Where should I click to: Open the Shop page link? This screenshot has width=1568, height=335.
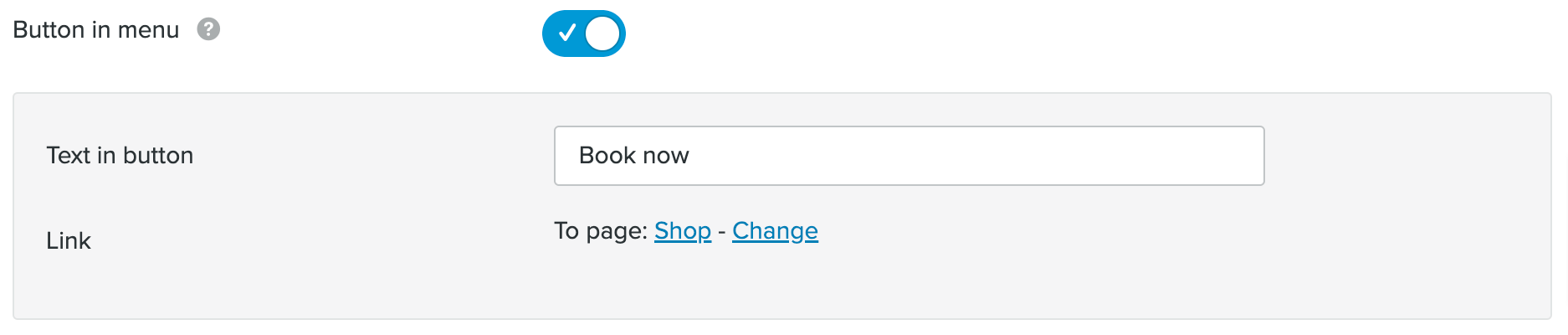tap(682, 231)
